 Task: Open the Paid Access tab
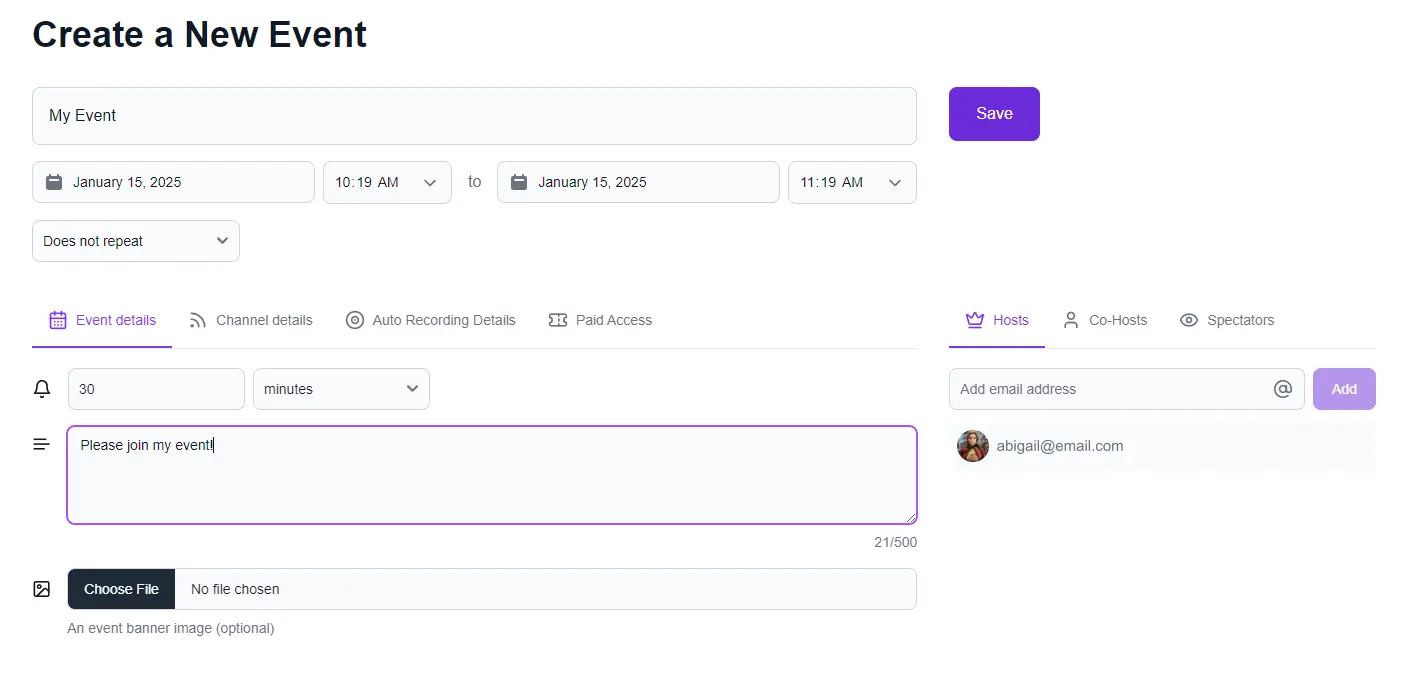point(600,320)
